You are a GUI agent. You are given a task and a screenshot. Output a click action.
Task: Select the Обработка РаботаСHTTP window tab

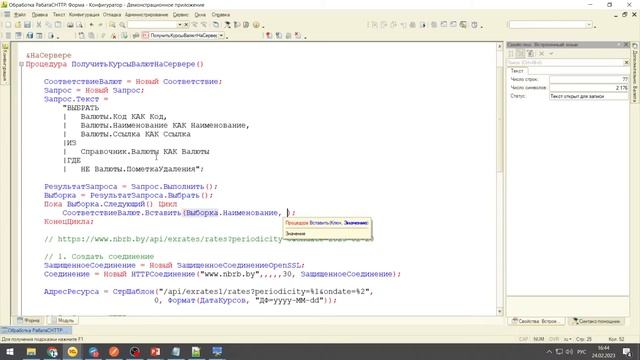pyautogui.click(x=36, y=330)
